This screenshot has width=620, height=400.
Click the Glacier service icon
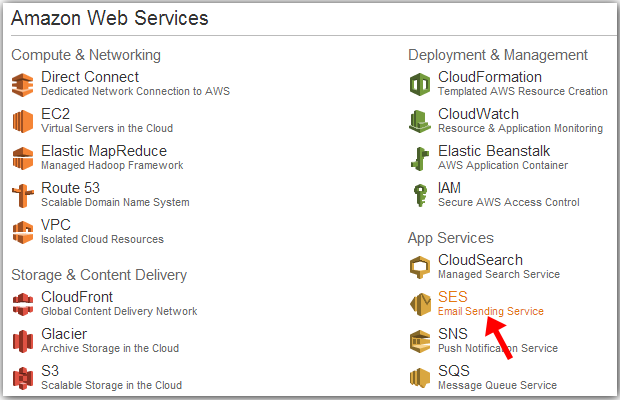(x=23, y=341)
